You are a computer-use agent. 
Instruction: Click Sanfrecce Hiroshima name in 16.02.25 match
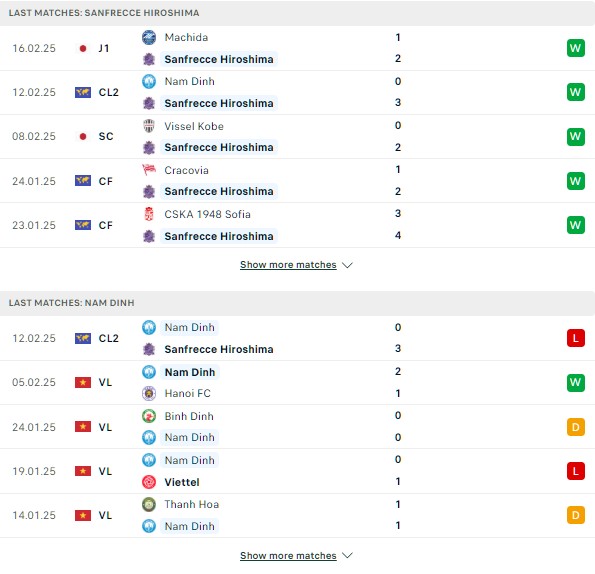(219, 59)
